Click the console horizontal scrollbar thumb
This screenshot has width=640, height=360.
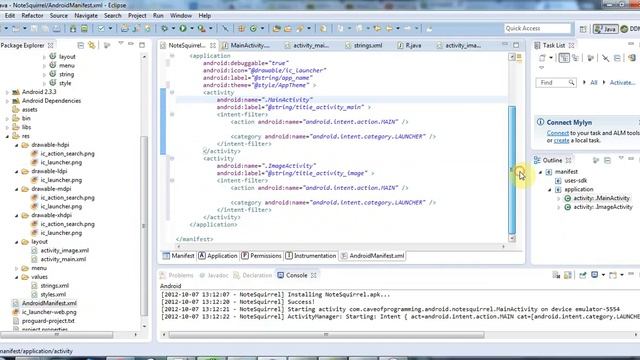coord(326,335)
